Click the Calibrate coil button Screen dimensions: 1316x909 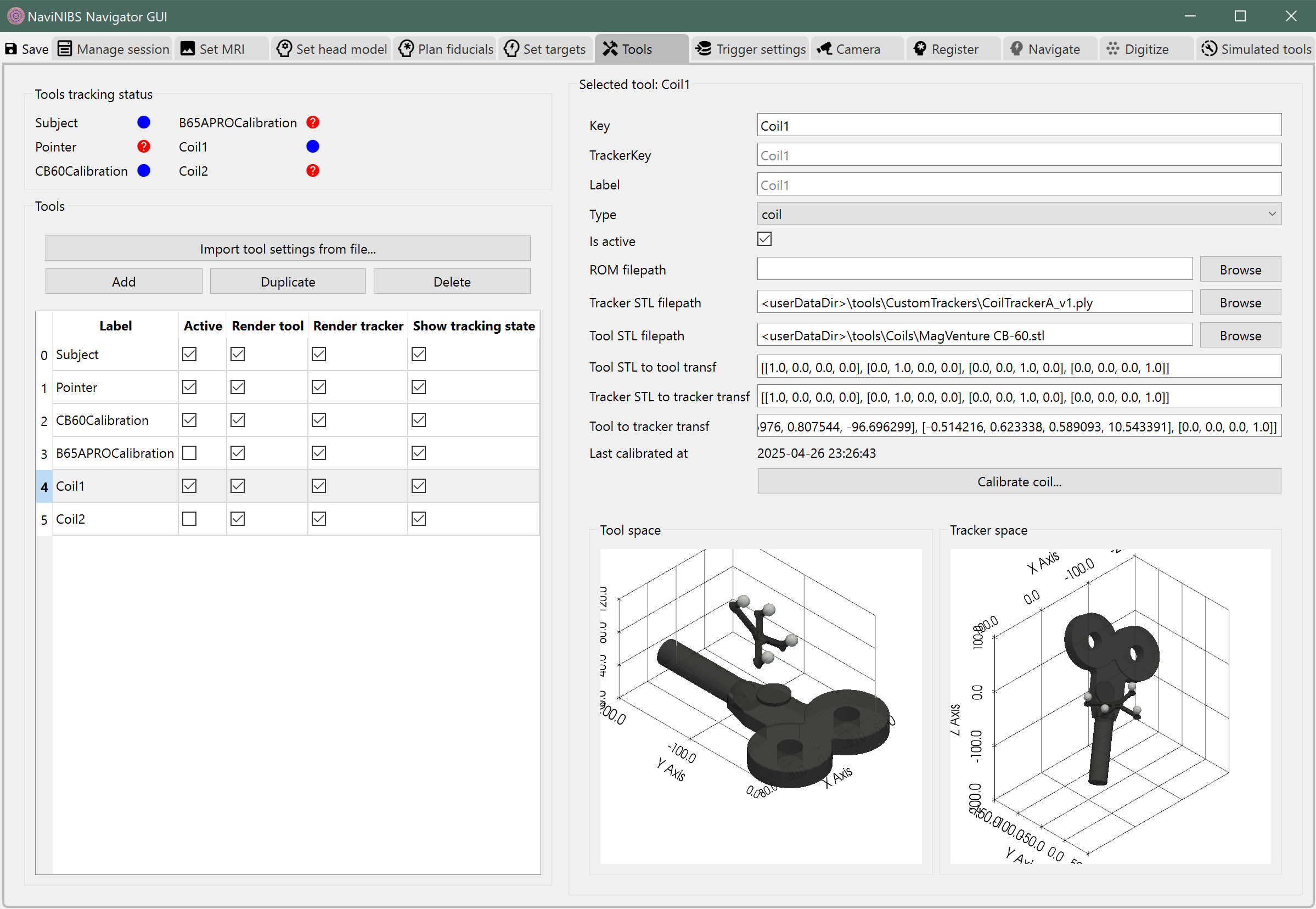point(1019,481)
